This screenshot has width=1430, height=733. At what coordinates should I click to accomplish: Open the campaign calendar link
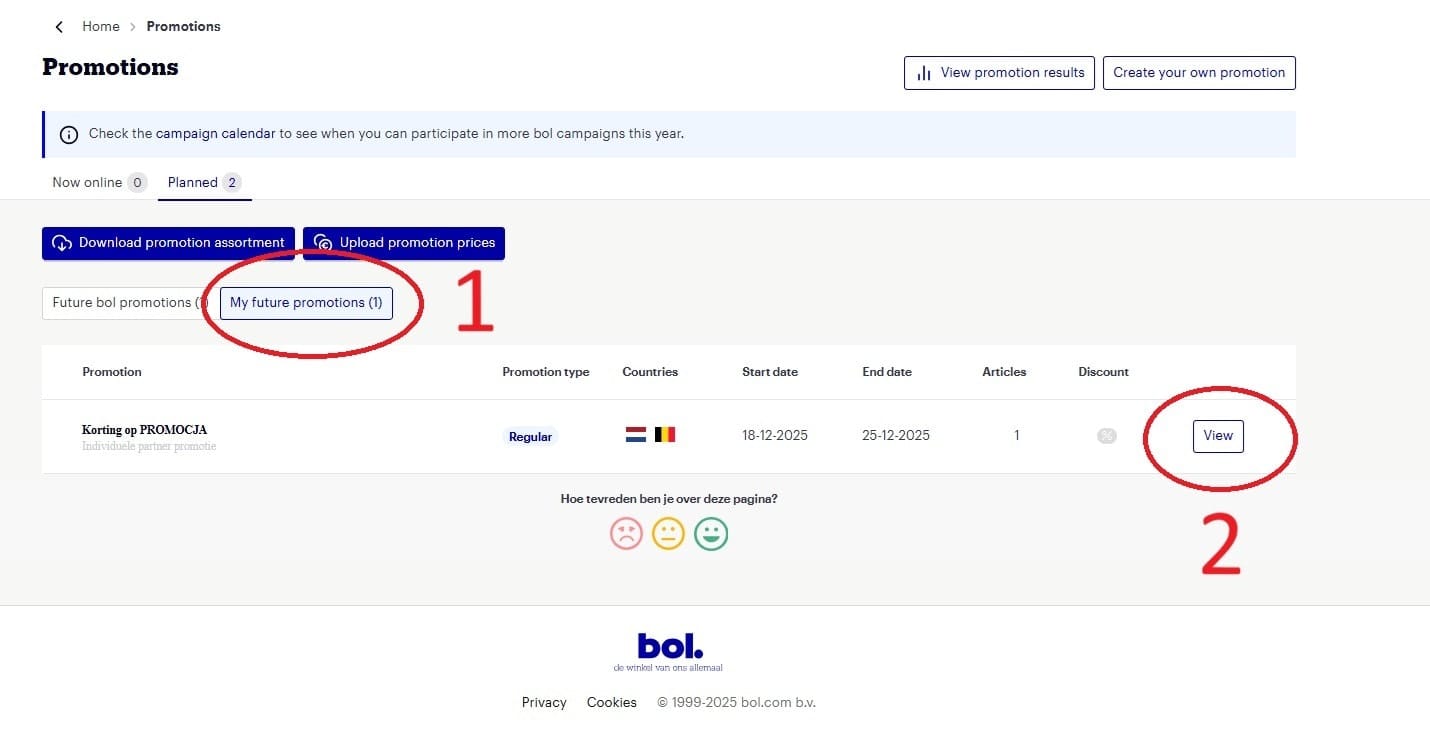[215, 133]
